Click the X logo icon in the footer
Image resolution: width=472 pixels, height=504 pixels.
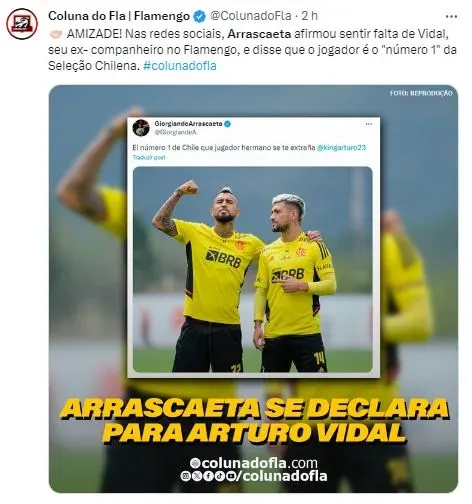point(197,476)
